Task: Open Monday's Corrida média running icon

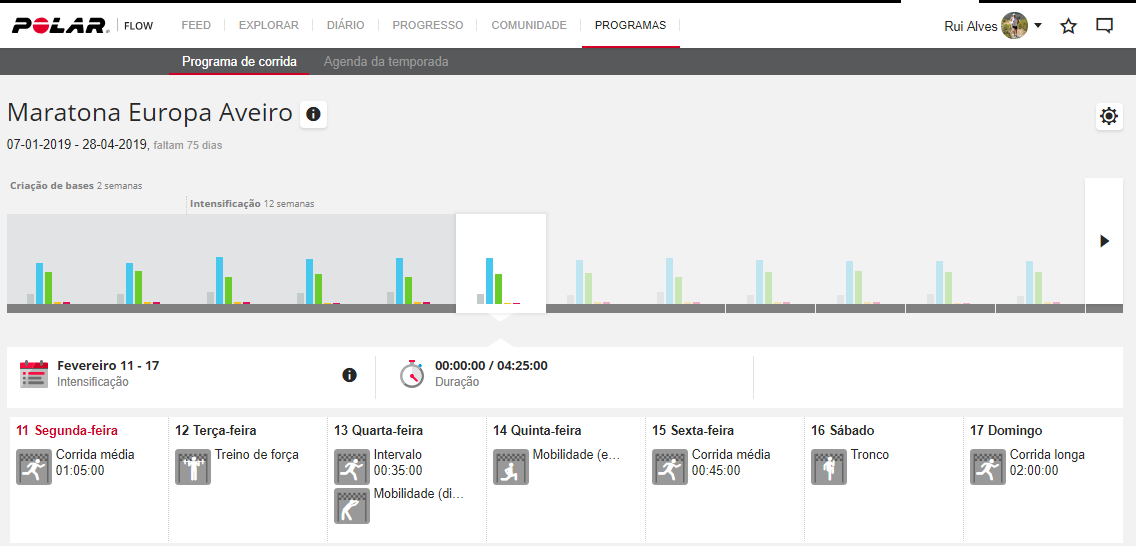Action: 34,467
